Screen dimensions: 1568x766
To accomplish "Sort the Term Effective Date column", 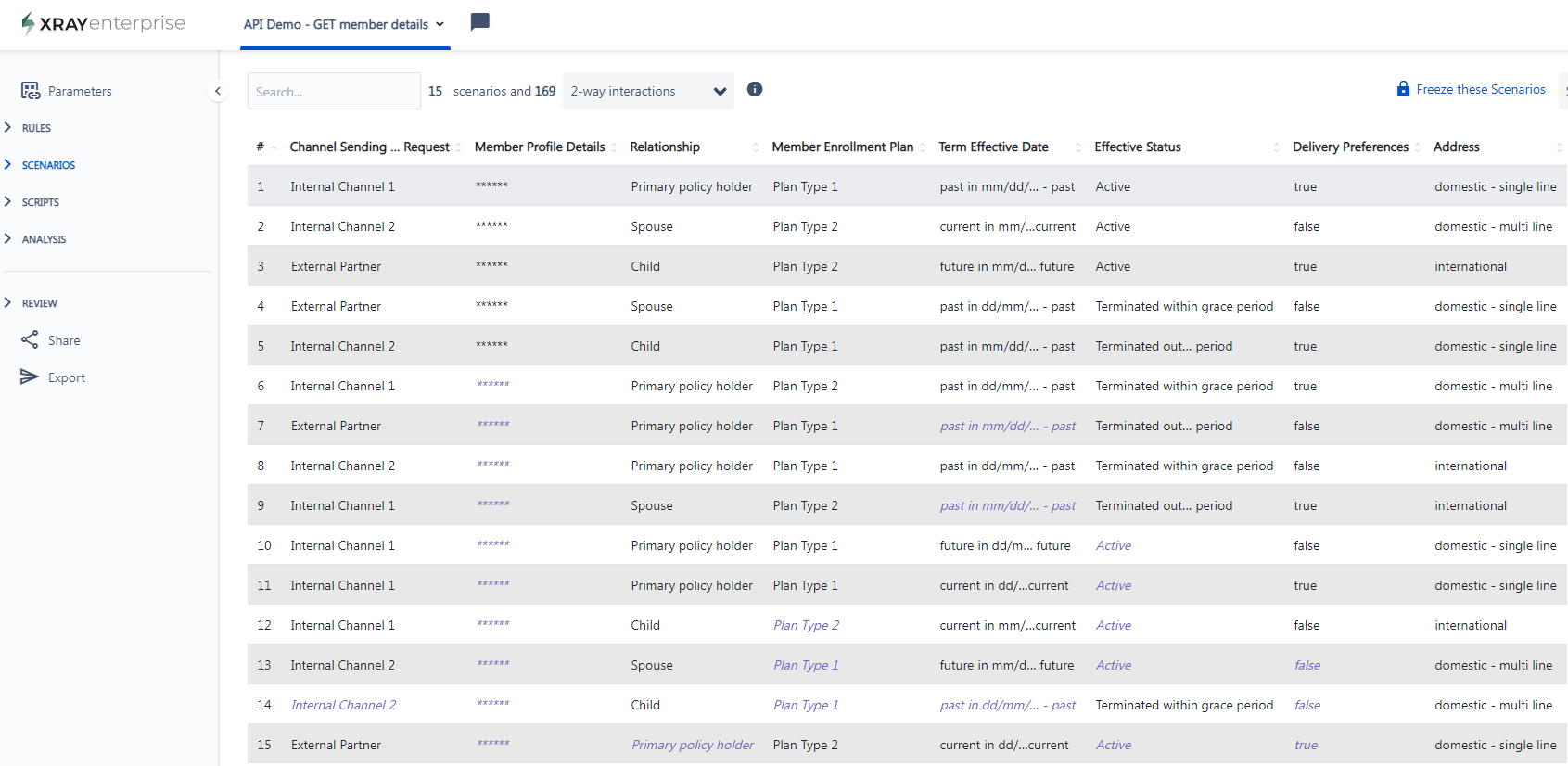I will [x=1078, y=147].
